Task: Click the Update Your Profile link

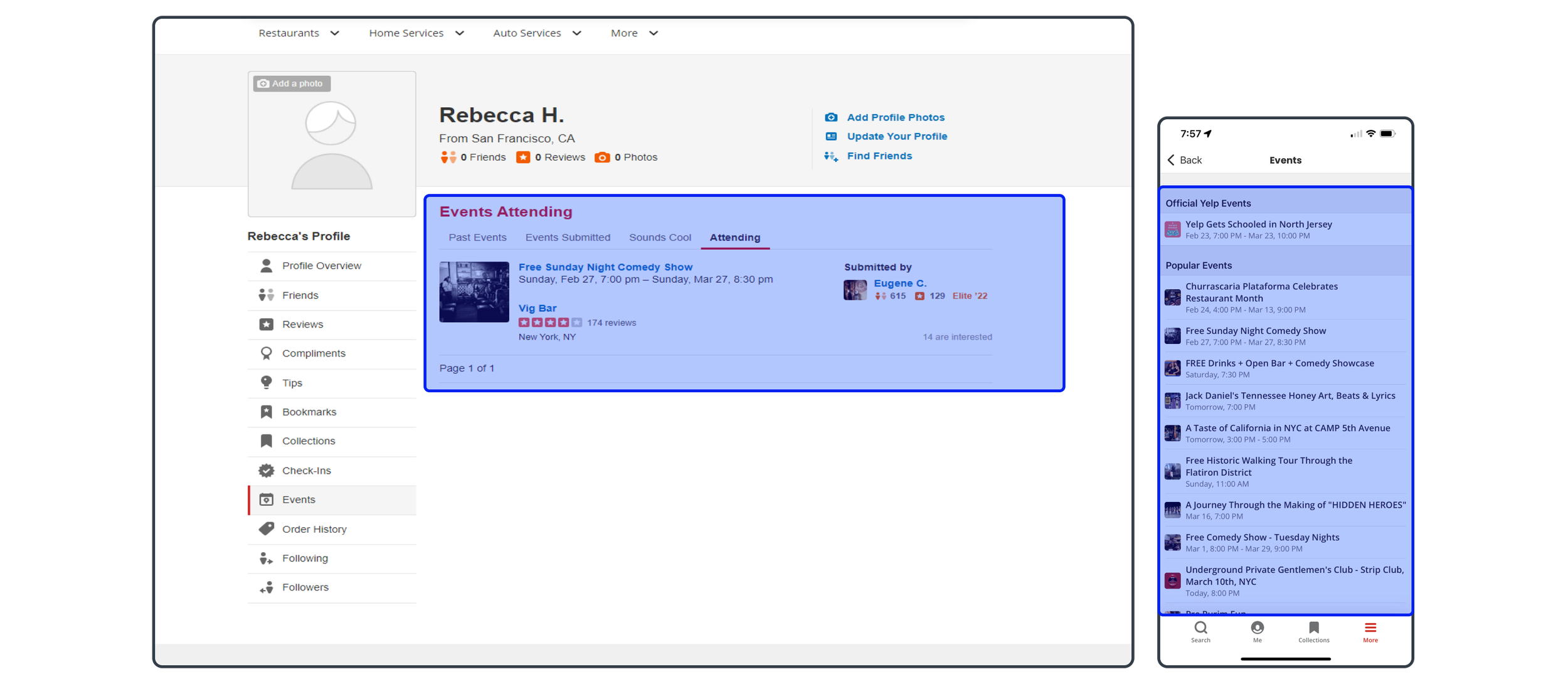Action: pyautogui.click(x=896, y=136)
